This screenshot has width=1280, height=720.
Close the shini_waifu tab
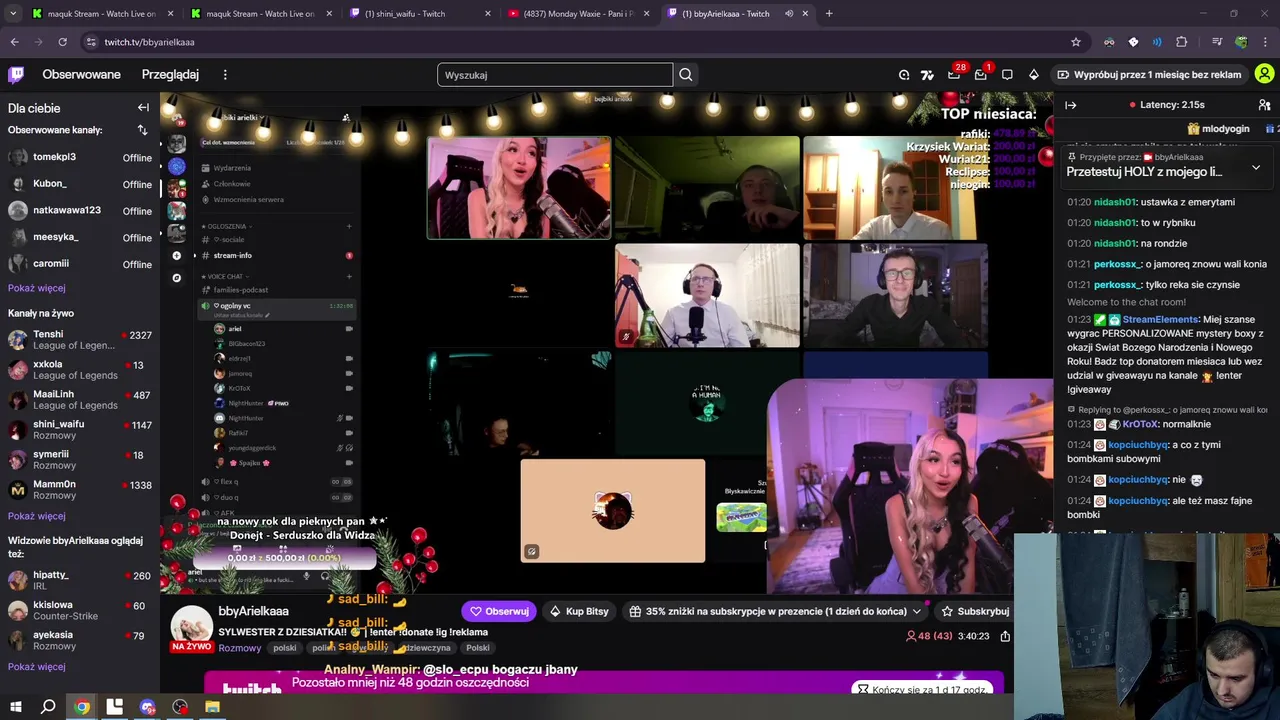[488, 13]
